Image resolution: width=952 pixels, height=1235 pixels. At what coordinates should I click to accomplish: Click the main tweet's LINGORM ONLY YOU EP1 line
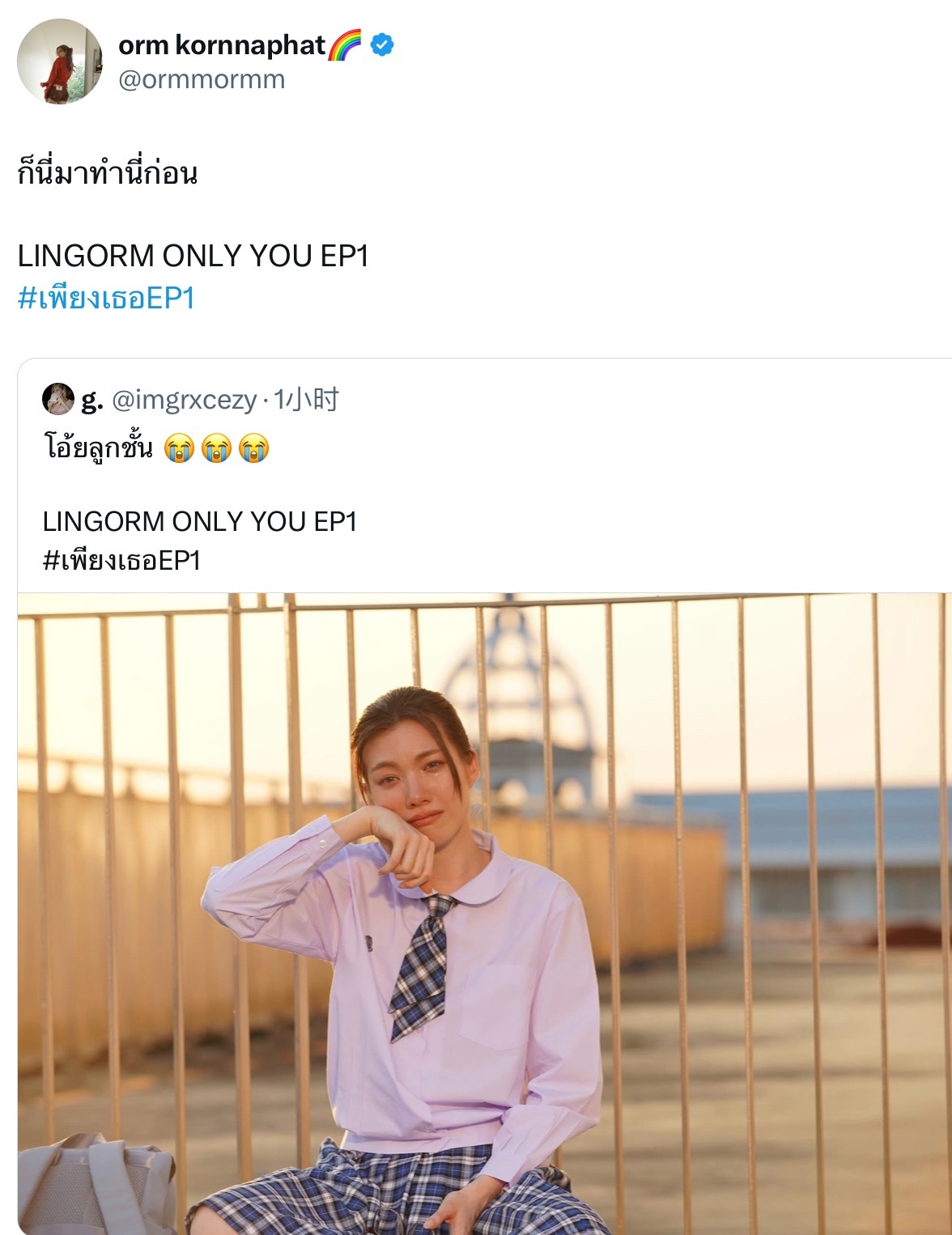tap(193, 256)
